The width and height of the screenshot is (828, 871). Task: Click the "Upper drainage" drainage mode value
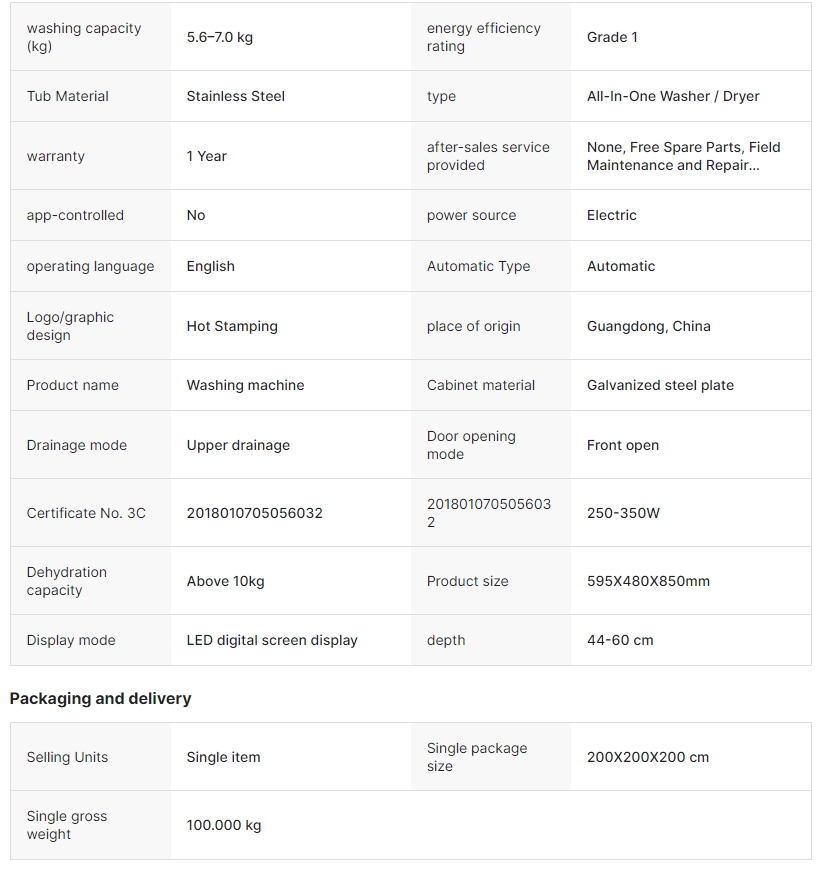(x=238, y=445)
